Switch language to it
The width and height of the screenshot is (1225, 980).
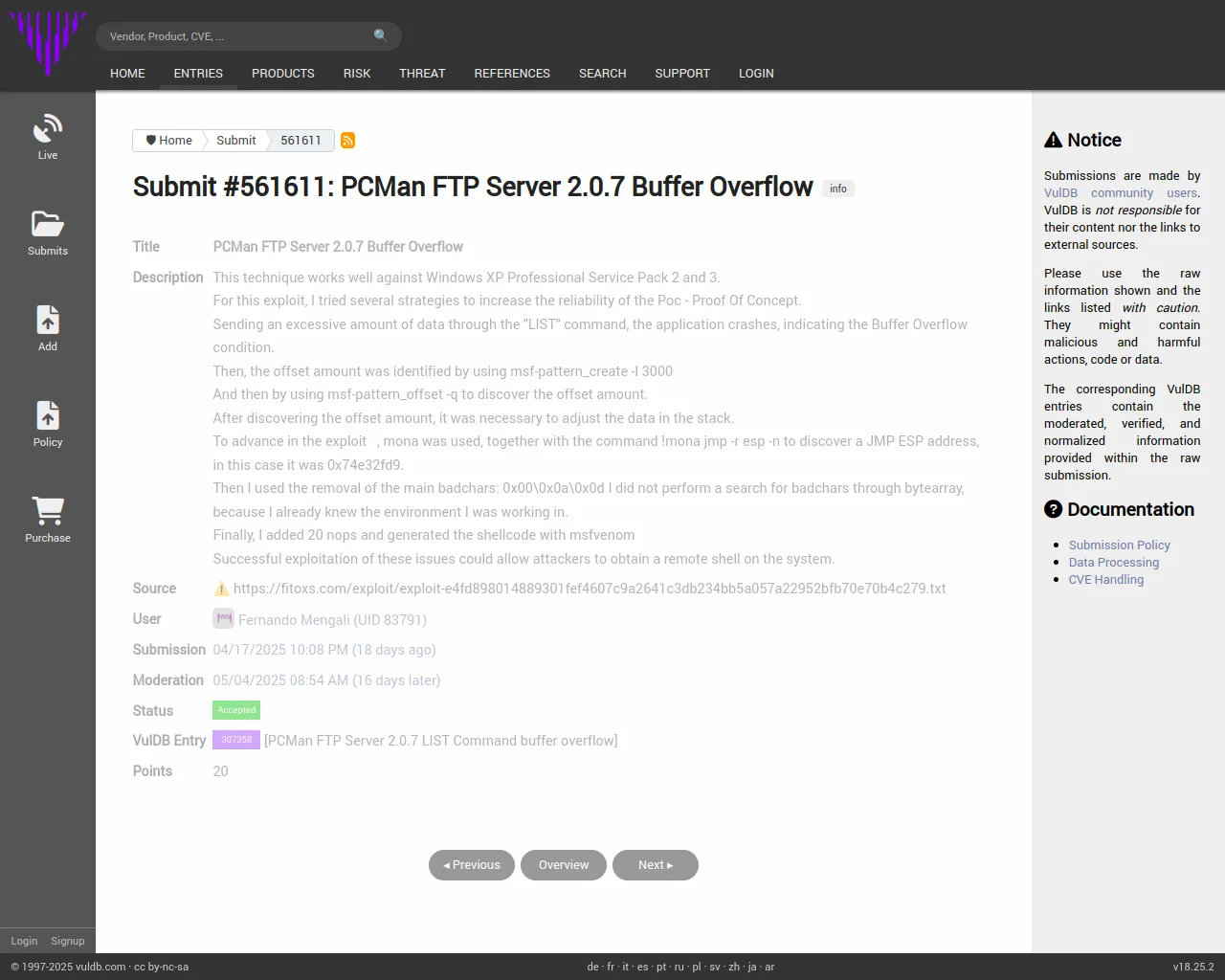(x=626, y=968)
